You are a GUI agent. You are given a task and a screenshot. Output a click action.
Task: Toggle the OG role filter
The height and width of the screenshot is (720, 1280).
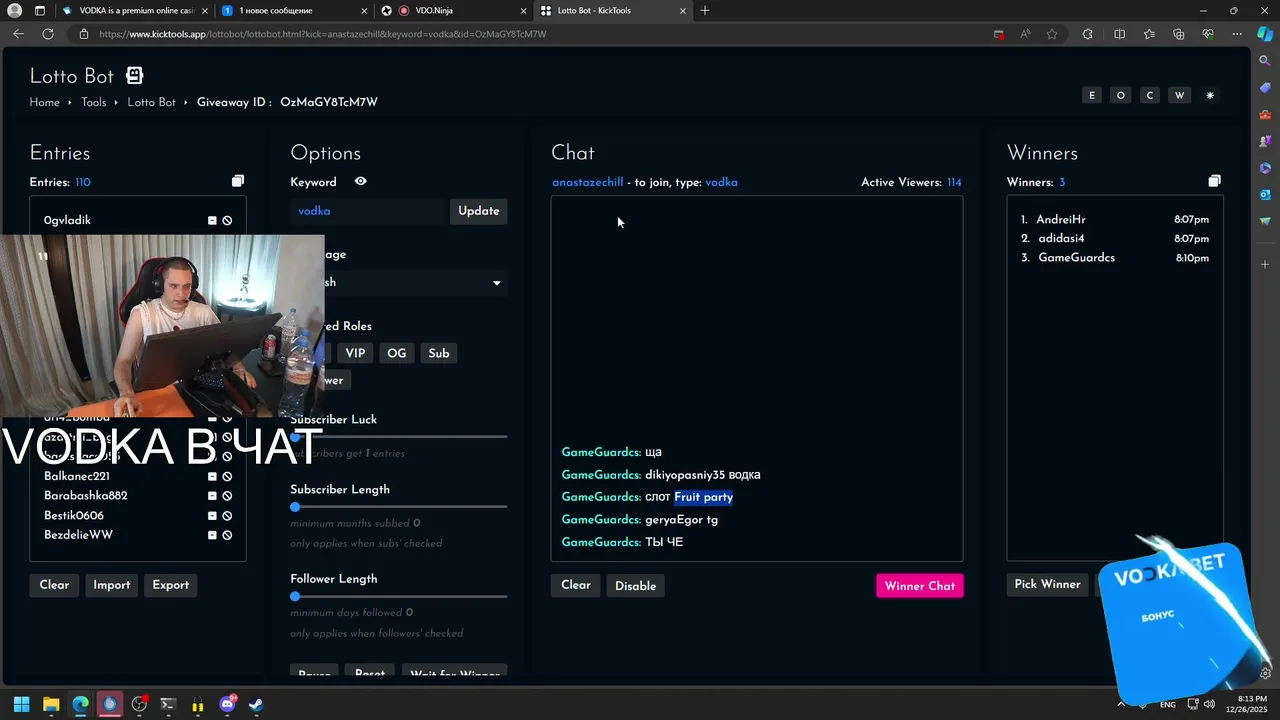tap(397, 353)
